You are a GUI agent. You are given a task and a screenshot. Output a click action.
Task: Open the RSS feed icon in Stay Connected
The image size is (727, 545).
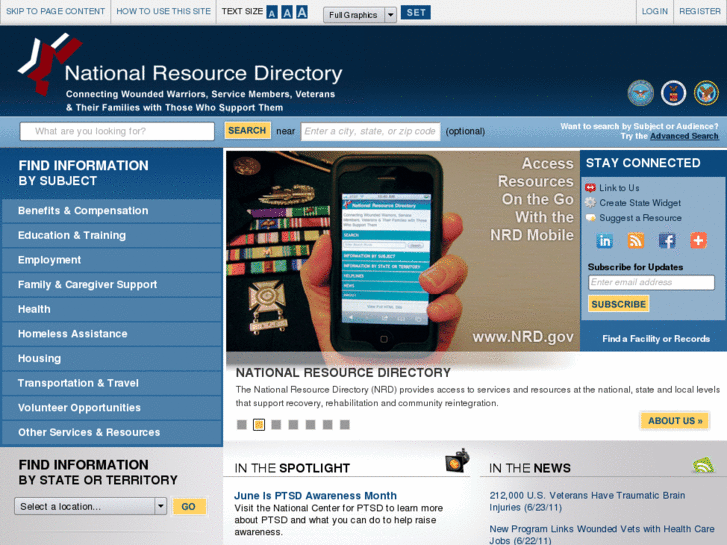(636, 241)
